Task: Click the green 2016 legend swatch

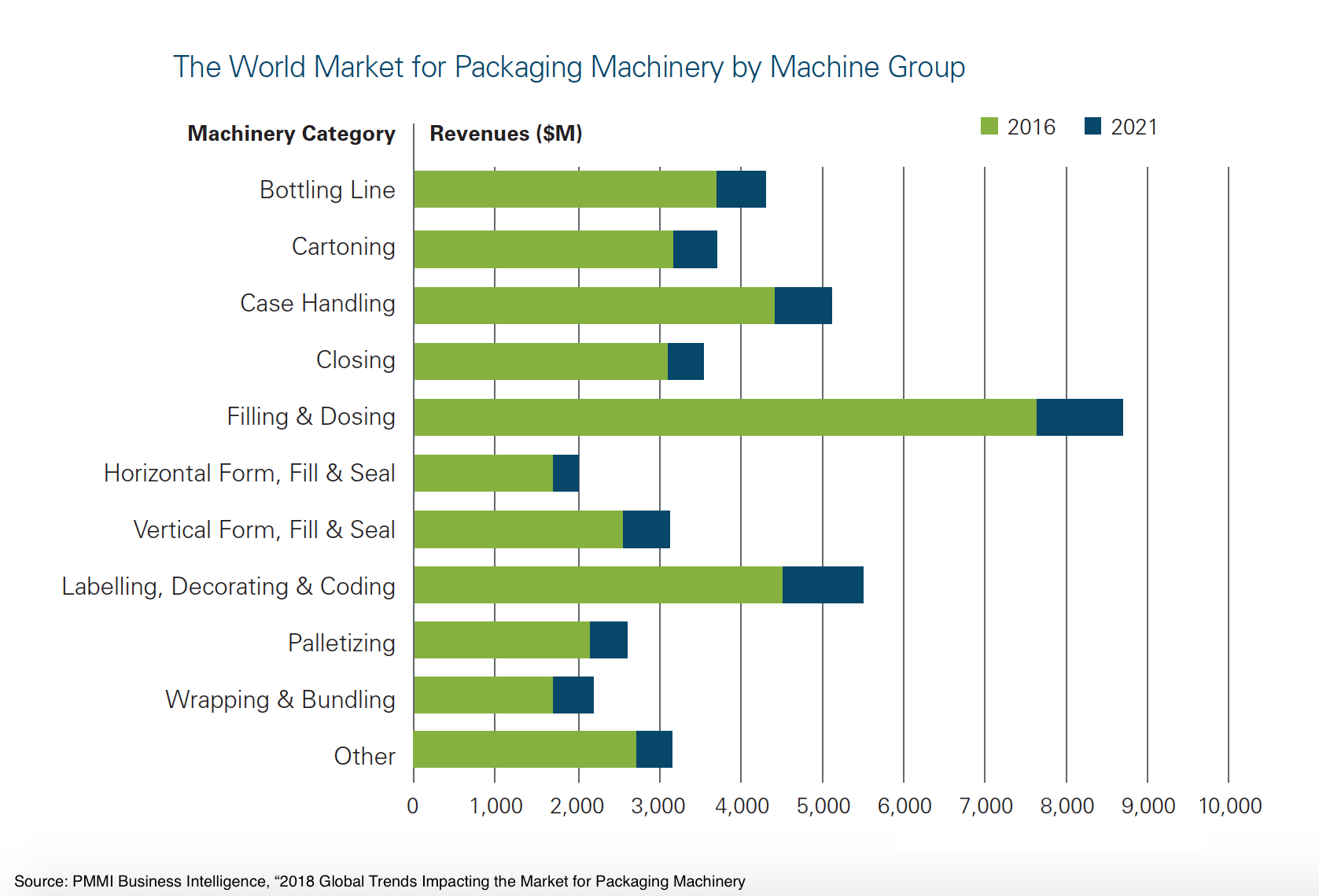Action: pos(989,127)
